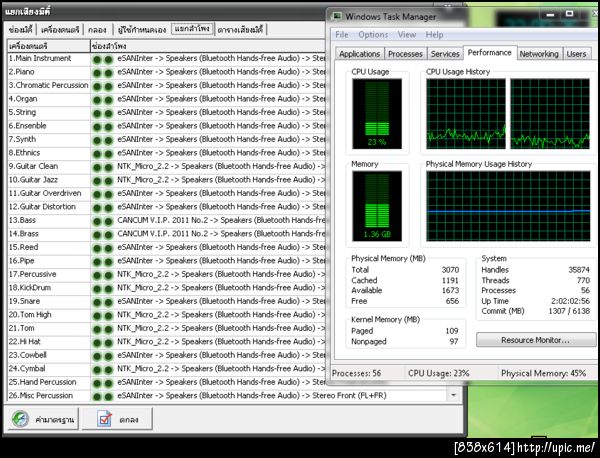Open dropdown arrow on 26.Misc Percussion speaker
600x458 pixels.
(453, 395)
